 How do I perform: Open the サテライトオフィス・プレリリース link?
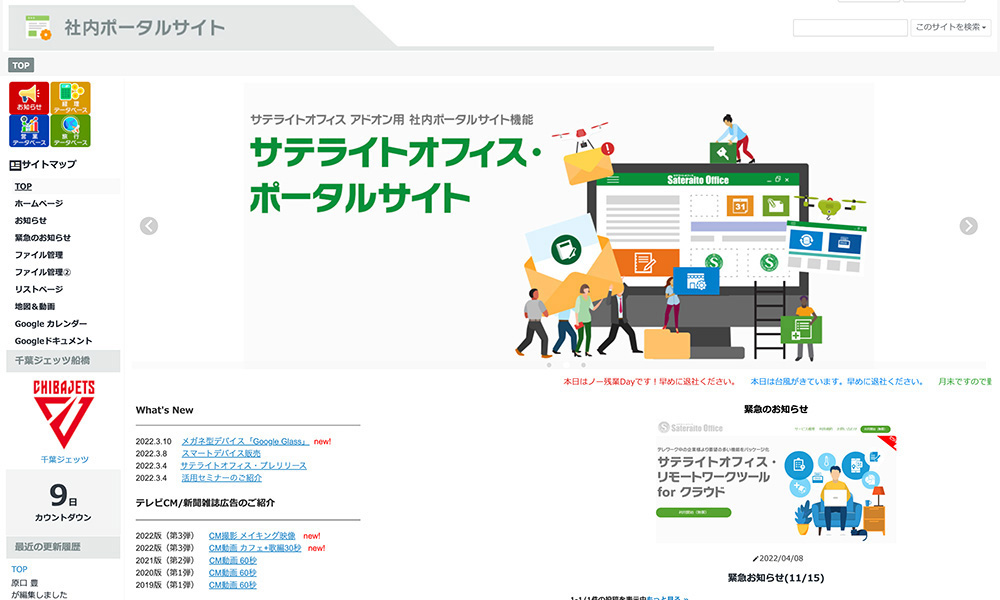tap(244, 465)
